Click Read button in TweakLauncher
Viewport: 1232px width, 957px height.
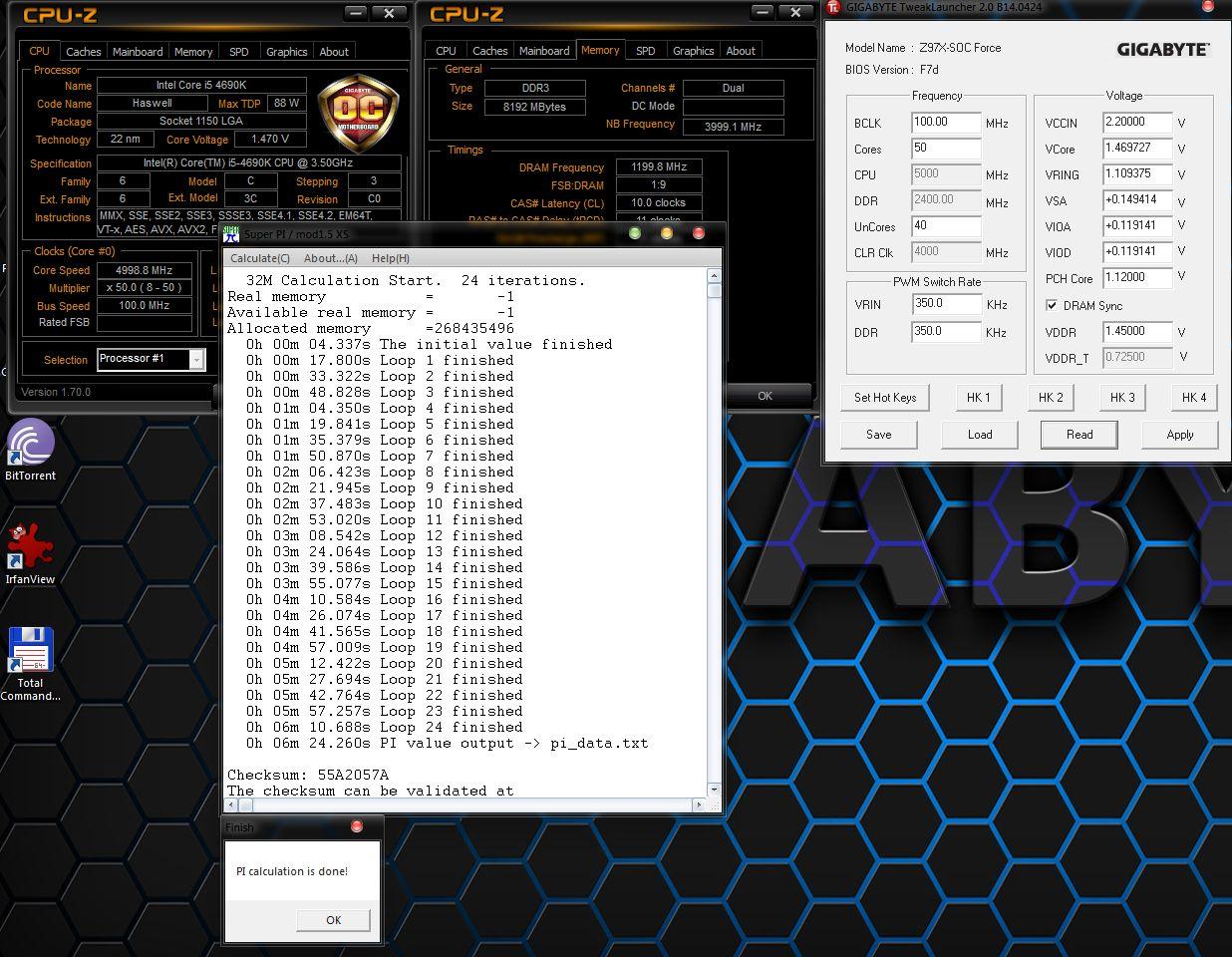pos(1079,435)
